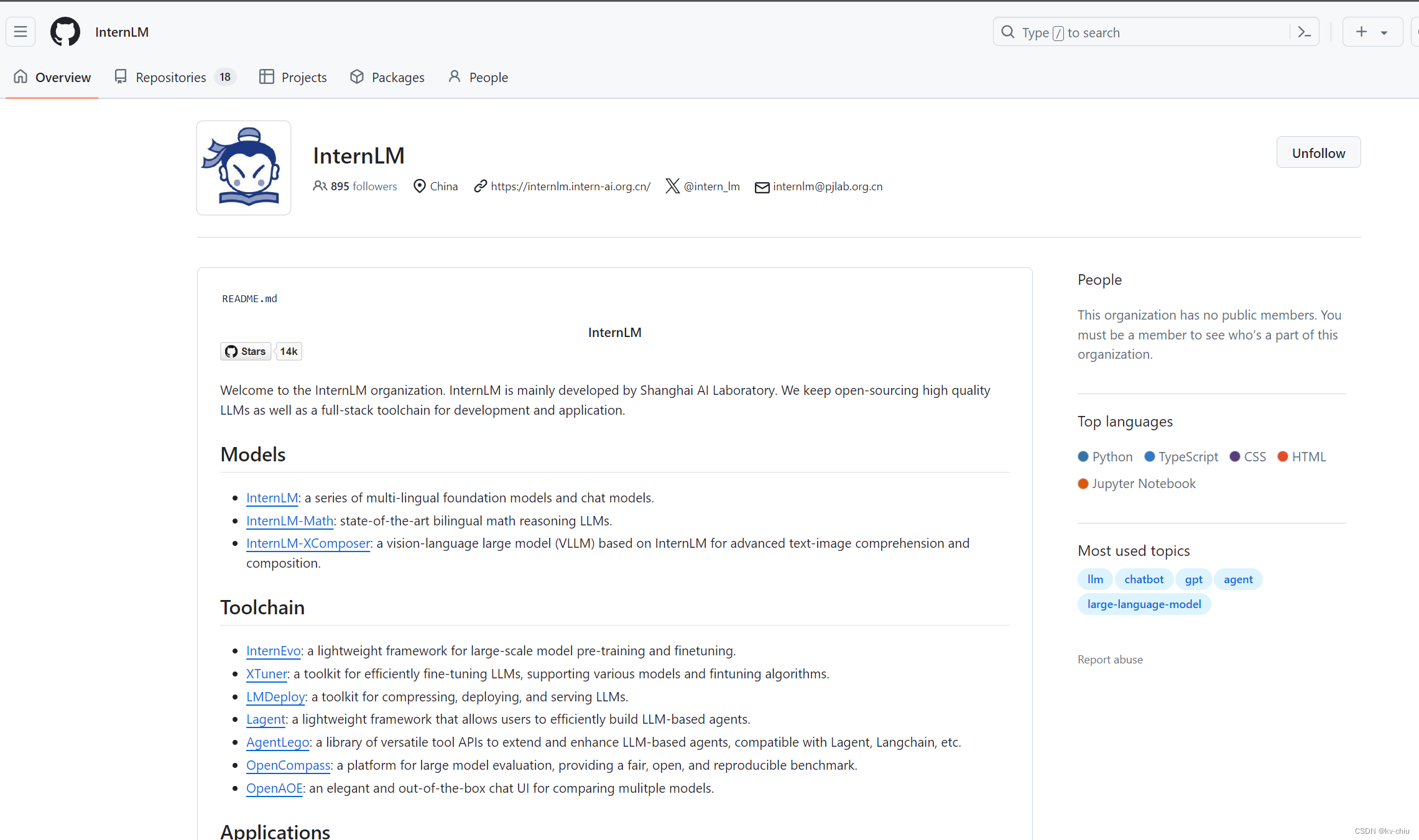This screenshot has width=1419, height=840.
Task: Select the 'gpt' topic tag
Action: click(1193, 579)
